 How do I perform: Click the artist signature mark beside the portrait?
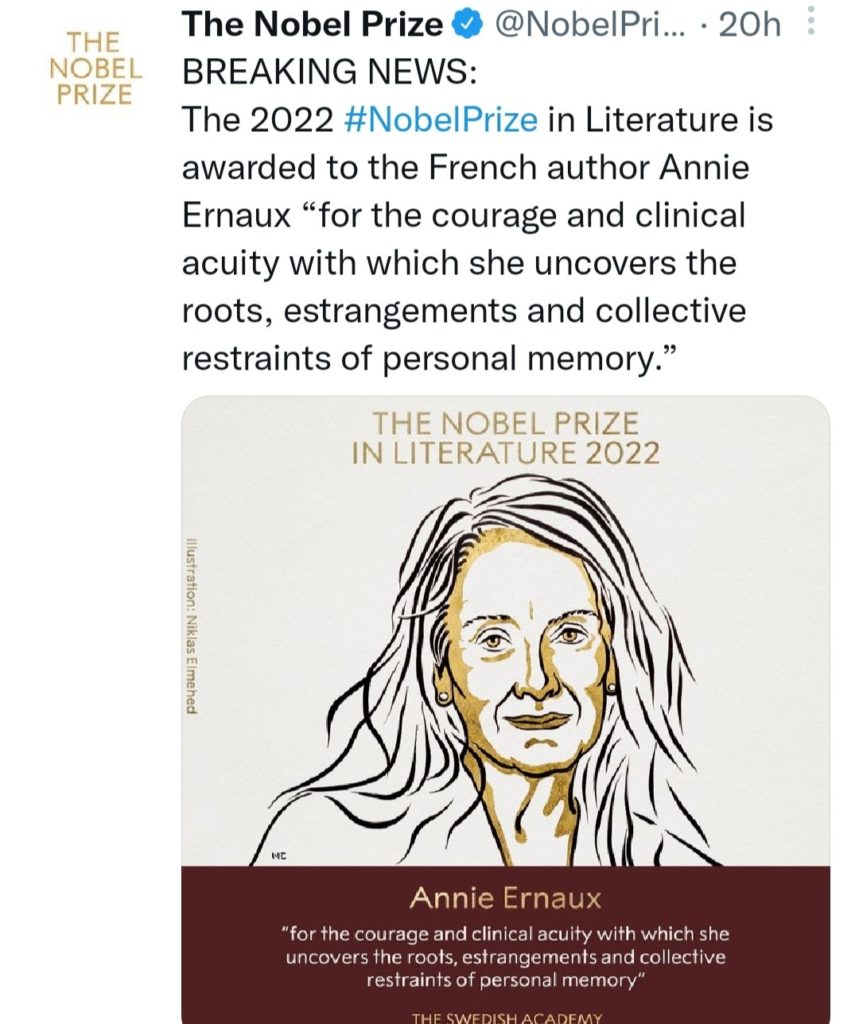click(x=279, y=855)
